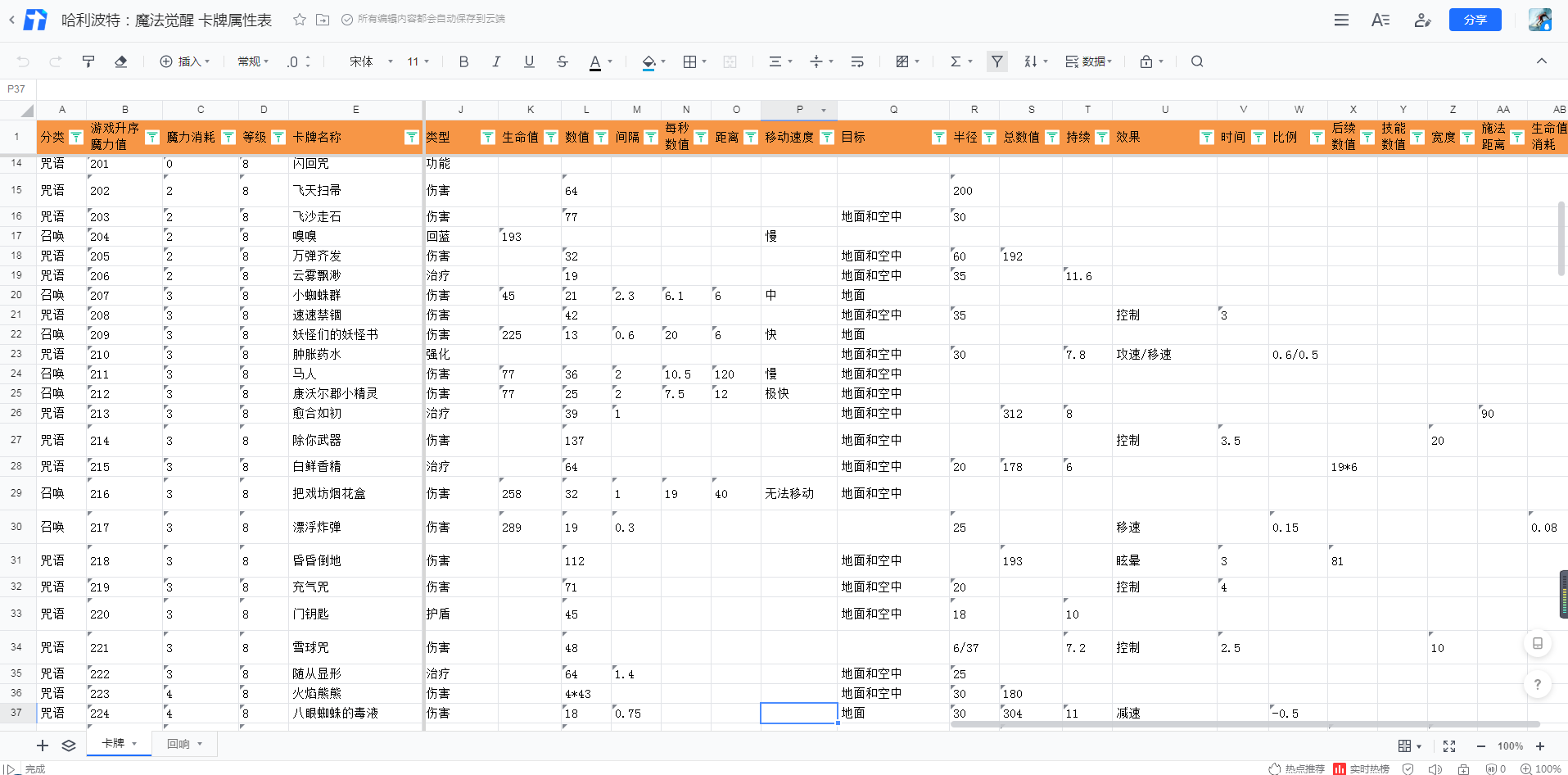Expand the font size 11 dropdown
1568x775 pixels.
(x=418, y=61)
